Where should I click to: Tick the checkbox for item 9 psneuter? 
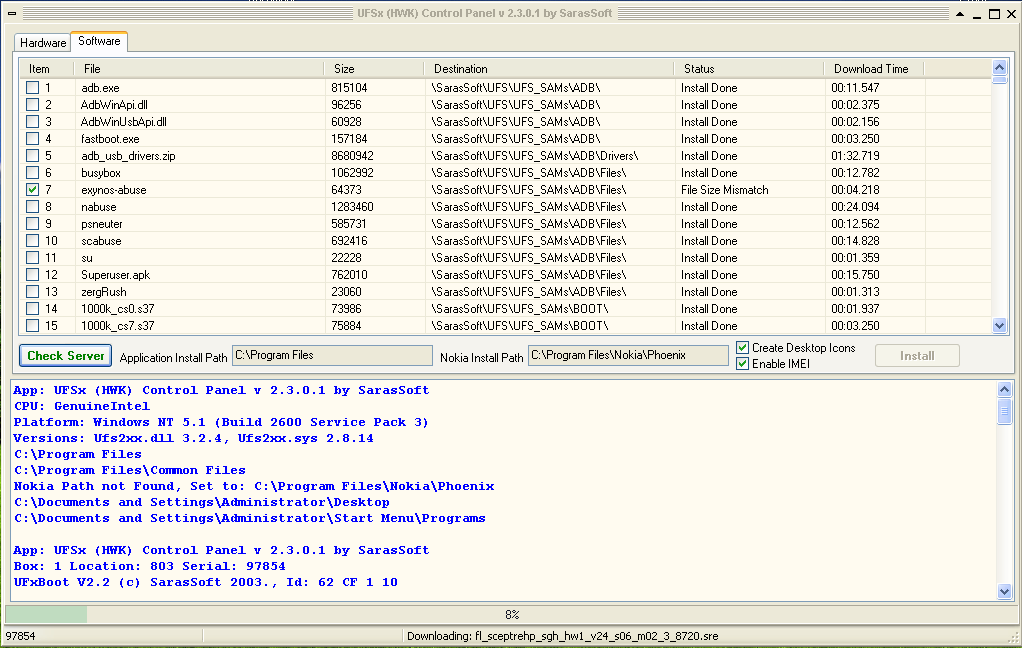[33, 224]
